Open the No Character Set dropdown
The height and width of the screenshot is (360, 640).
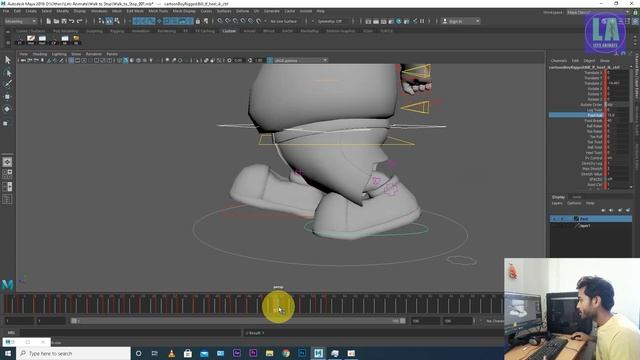[494, 321]
